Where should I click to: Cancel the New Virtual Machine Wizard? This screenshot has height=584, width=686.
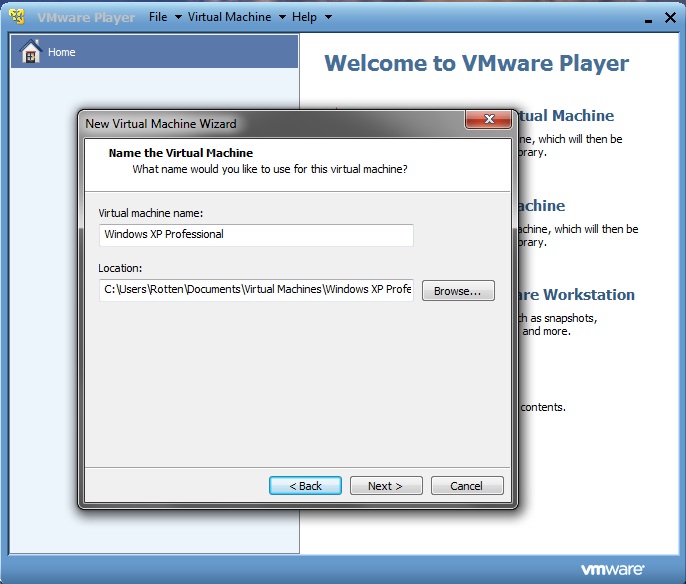coord(467,486)
